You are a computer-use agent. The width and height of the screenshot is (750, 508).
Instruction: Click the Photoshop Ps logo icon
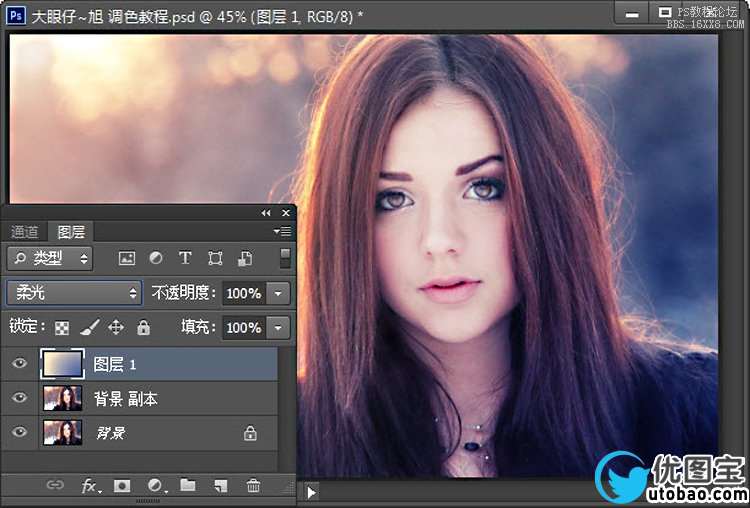[15, 15]
